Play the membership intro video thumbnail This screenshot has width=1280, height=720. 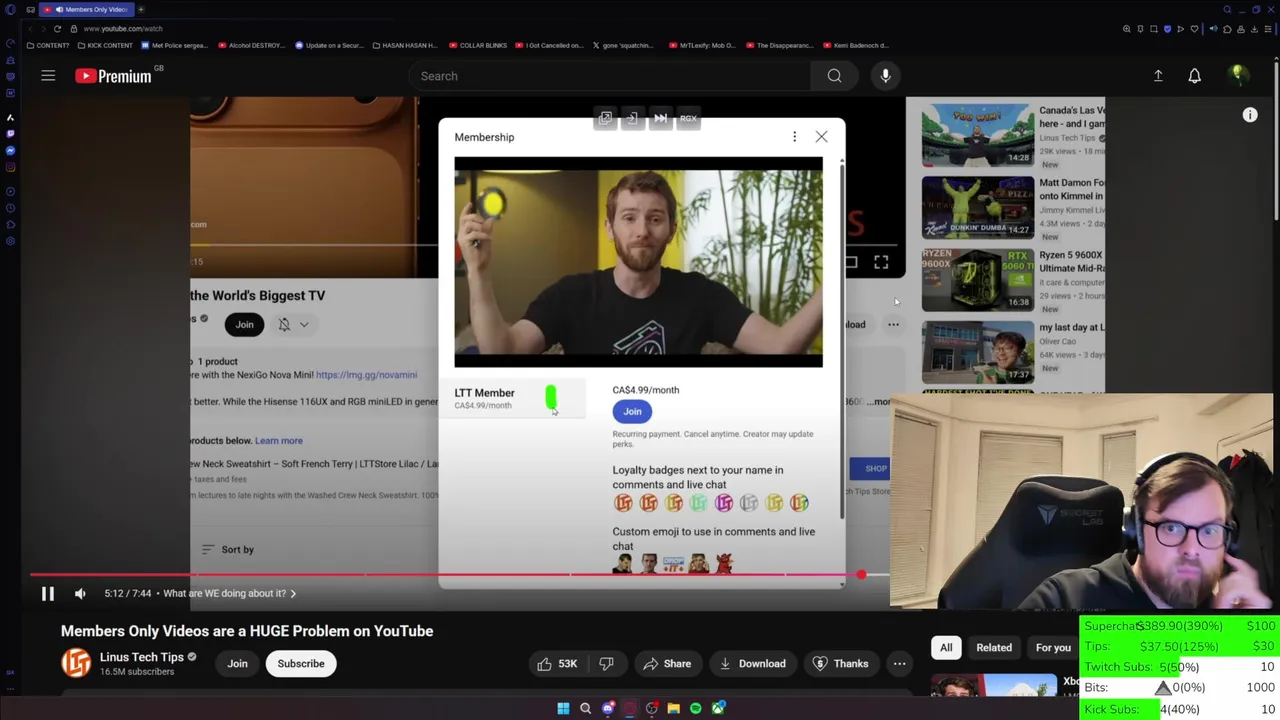[x=638, y=262]
